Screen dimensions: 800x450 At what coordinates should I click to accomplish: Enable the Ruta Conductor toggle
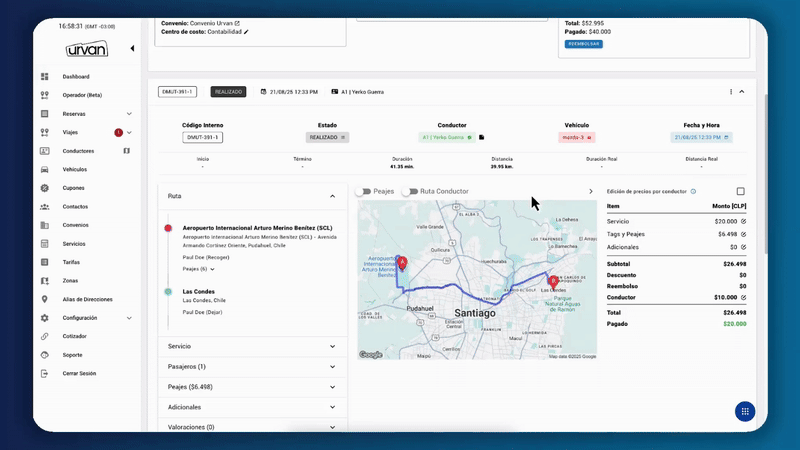click(x=410, y=191)
